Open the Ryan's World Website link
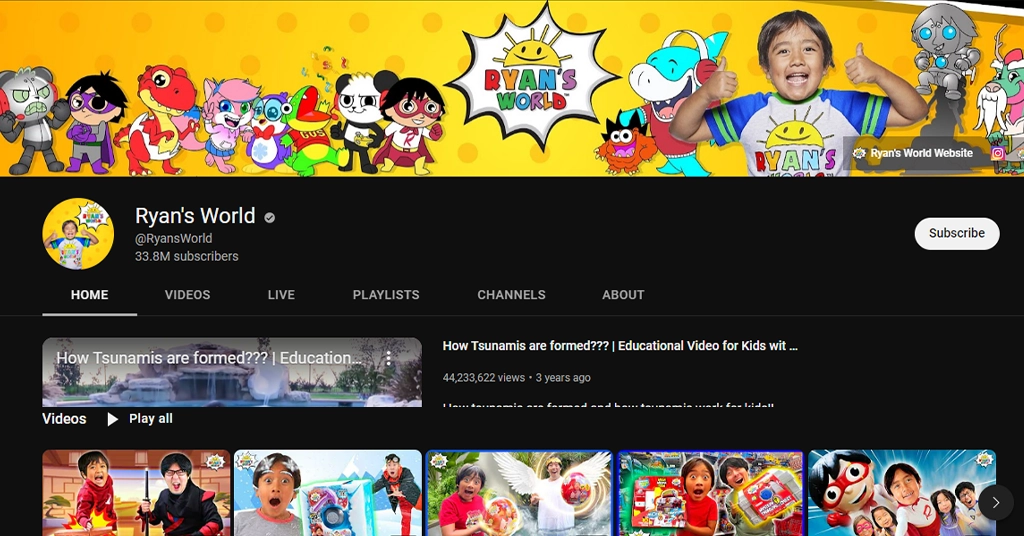 pos(913,153)
